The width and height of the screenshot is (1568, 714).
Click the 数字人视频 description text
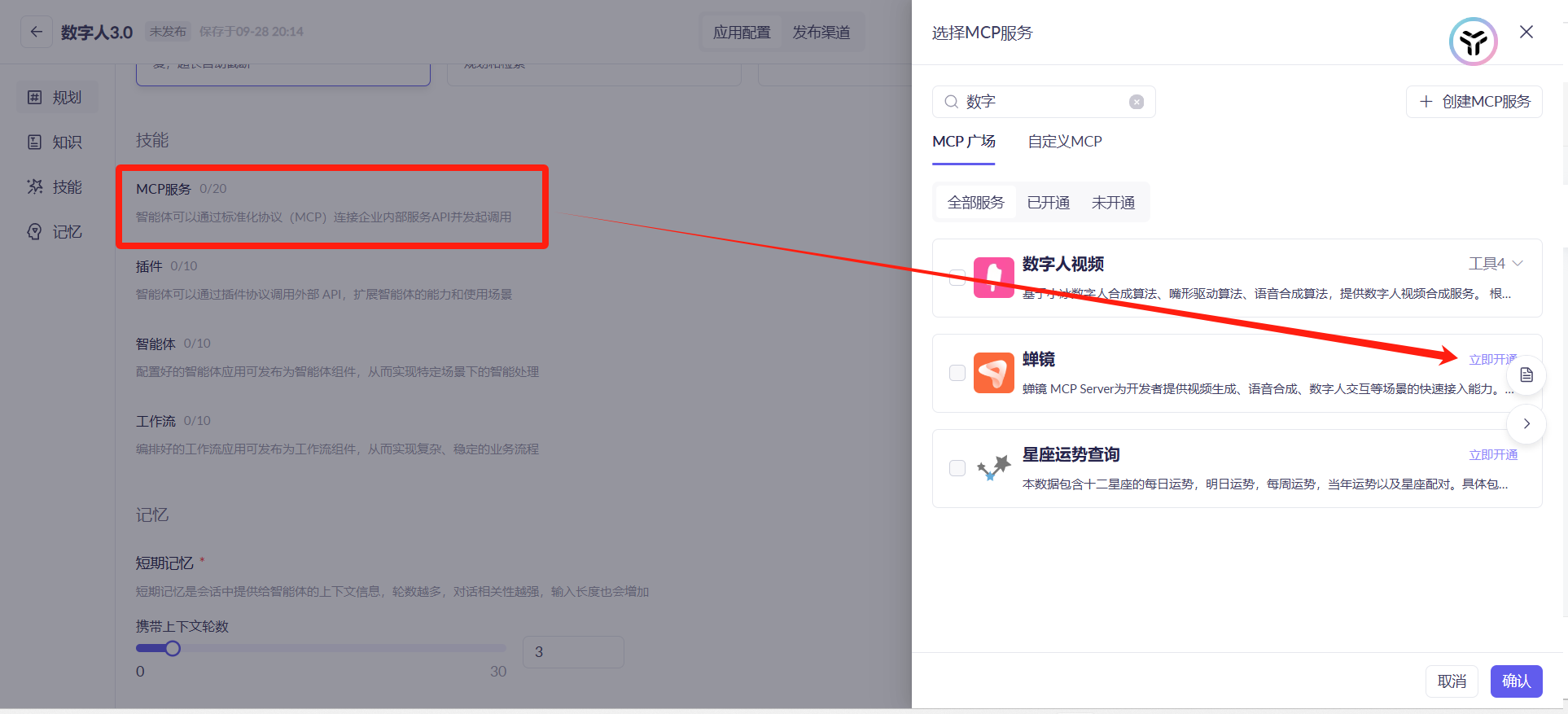tap(1267, 294)
